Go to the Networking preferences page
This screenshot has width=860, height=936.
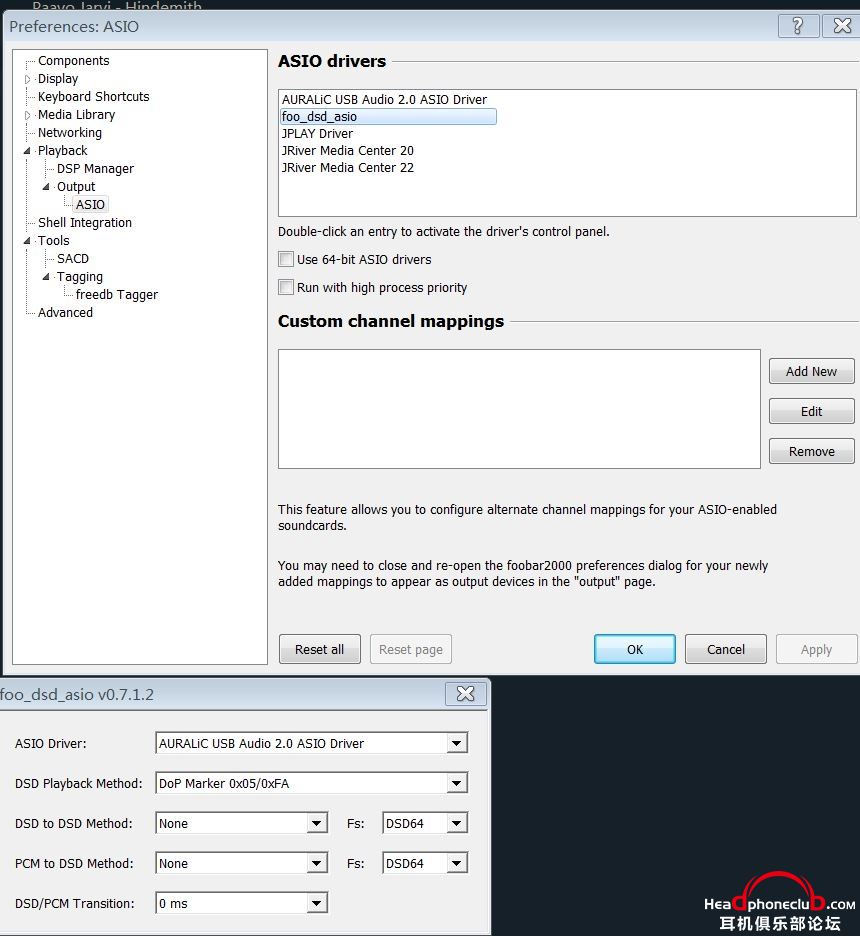point(70,133)
